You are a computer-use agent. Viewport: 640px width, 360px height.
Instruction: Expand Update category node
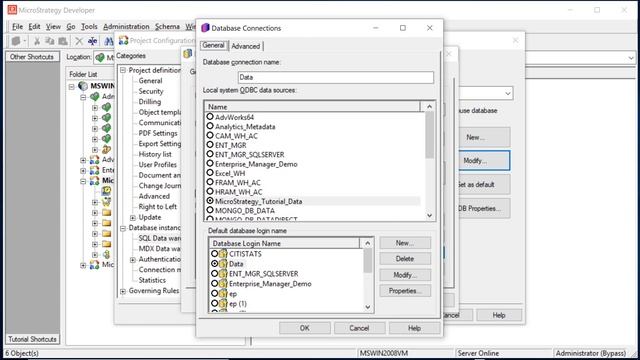(133, 218)
